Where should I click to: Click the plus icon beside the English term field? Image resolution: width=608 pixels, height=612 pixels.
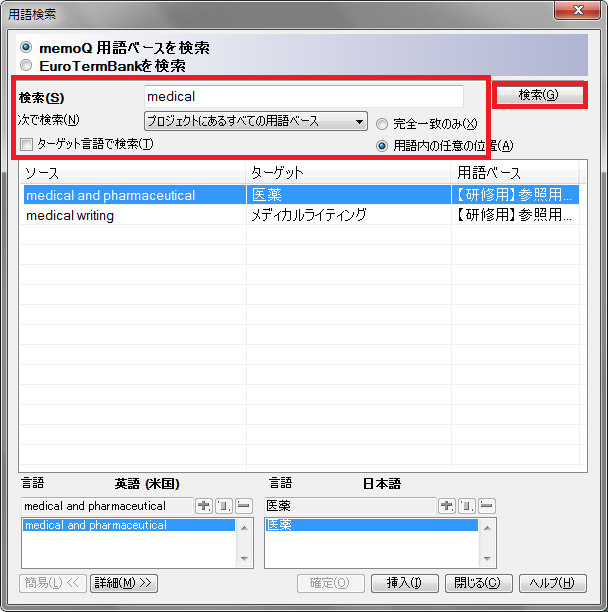[x=203, y=506]
